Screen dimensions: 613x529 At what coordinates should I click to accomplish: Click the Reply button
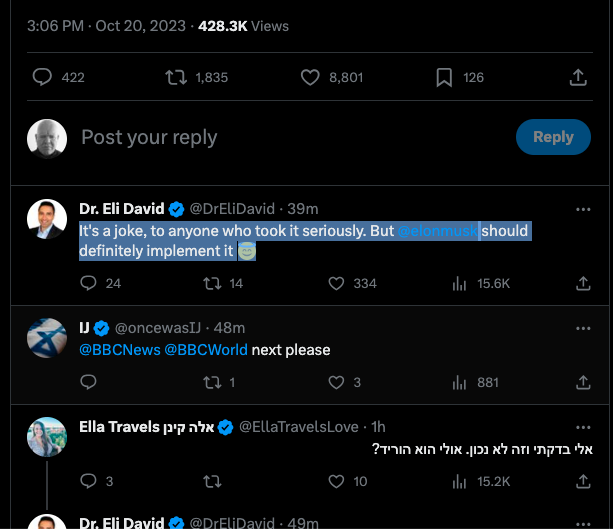coord(553,137)
